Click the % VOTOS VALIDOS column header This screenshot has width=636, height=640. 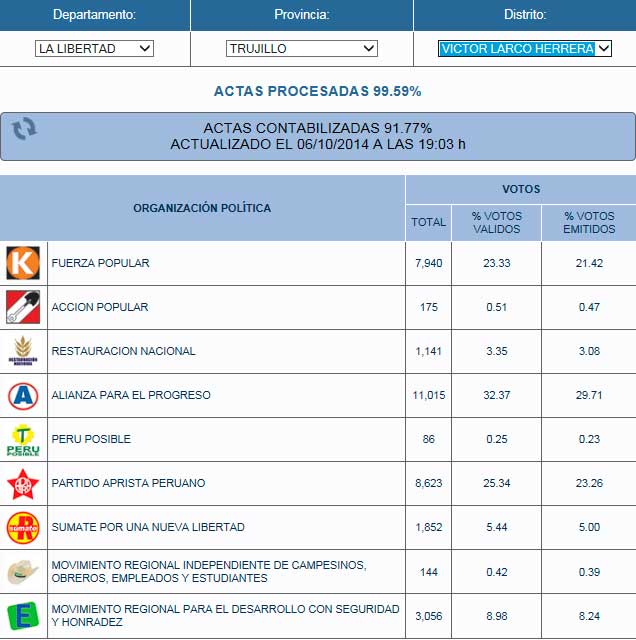496,222
